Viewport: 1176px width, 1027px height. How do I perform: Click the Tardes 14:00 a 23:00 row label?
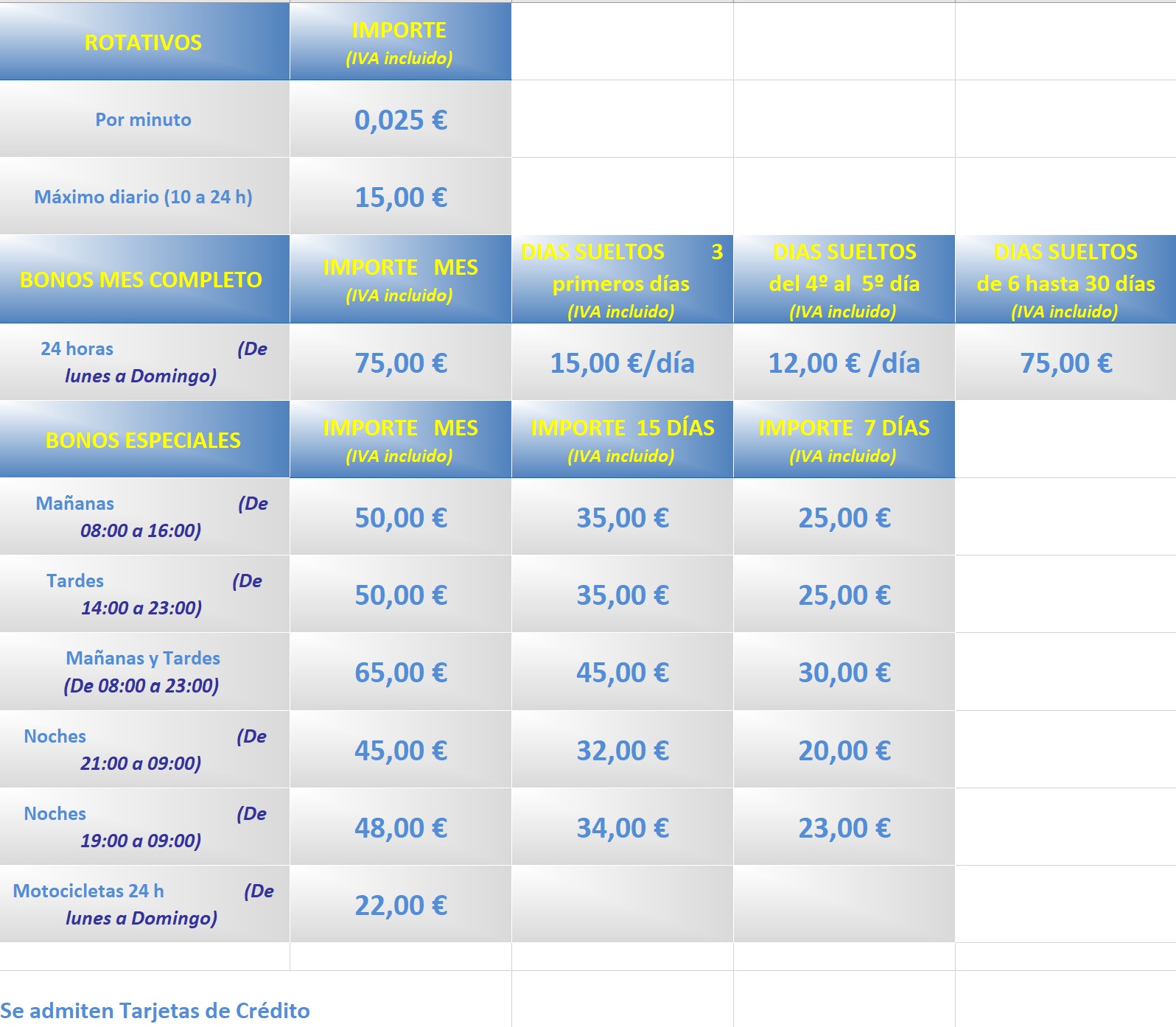pos(144,595)
